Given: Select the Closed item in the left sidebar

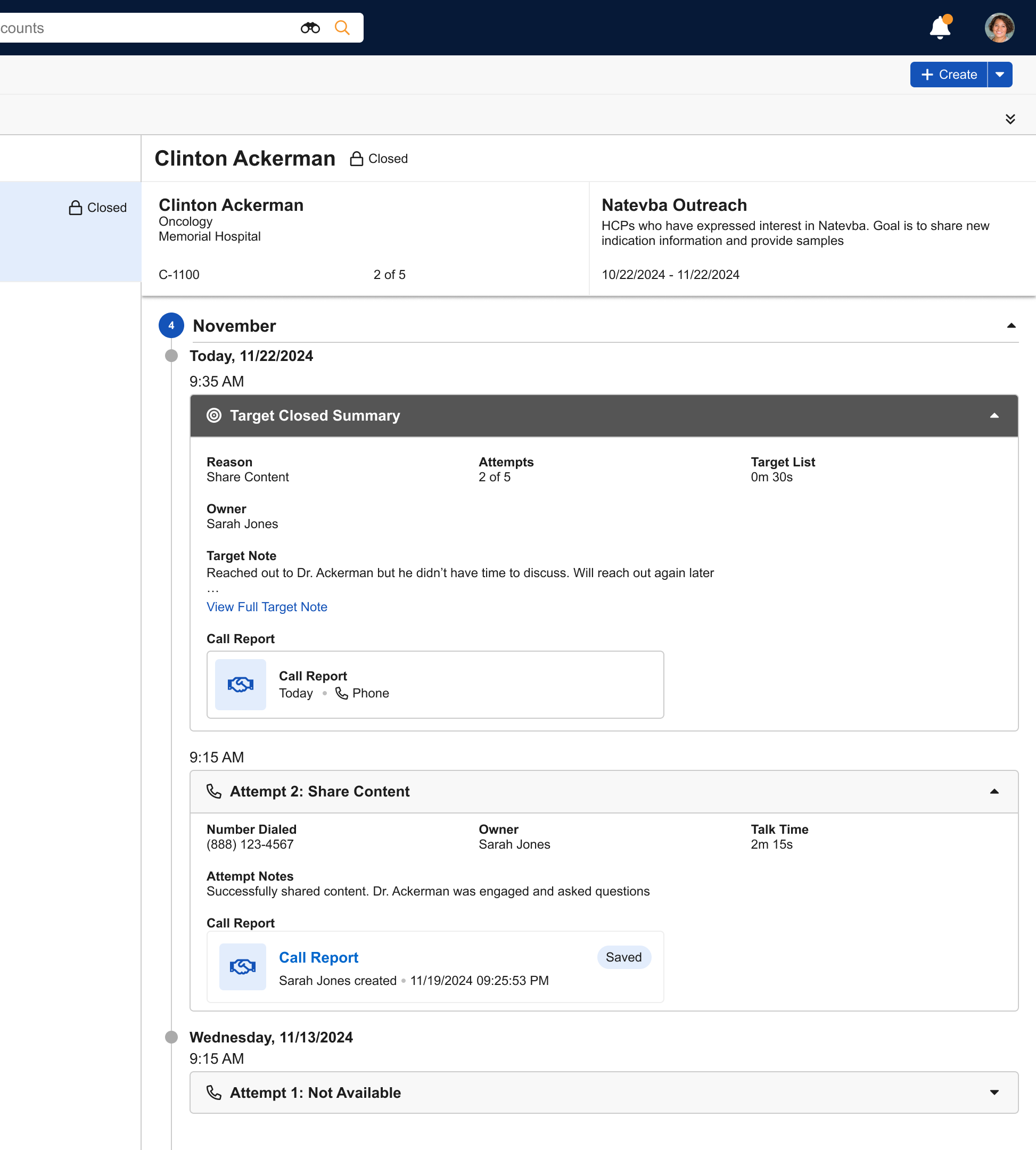Looking at the screenshot, I should click(98, 208).
